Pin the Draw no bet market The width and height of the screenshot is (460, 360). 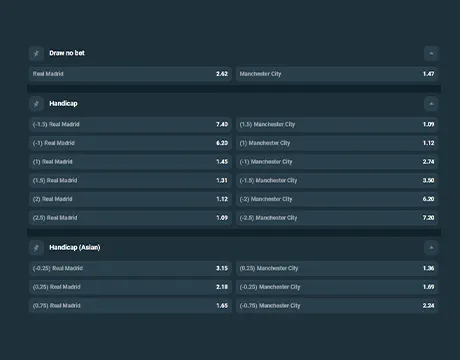[x=36, y=53]
